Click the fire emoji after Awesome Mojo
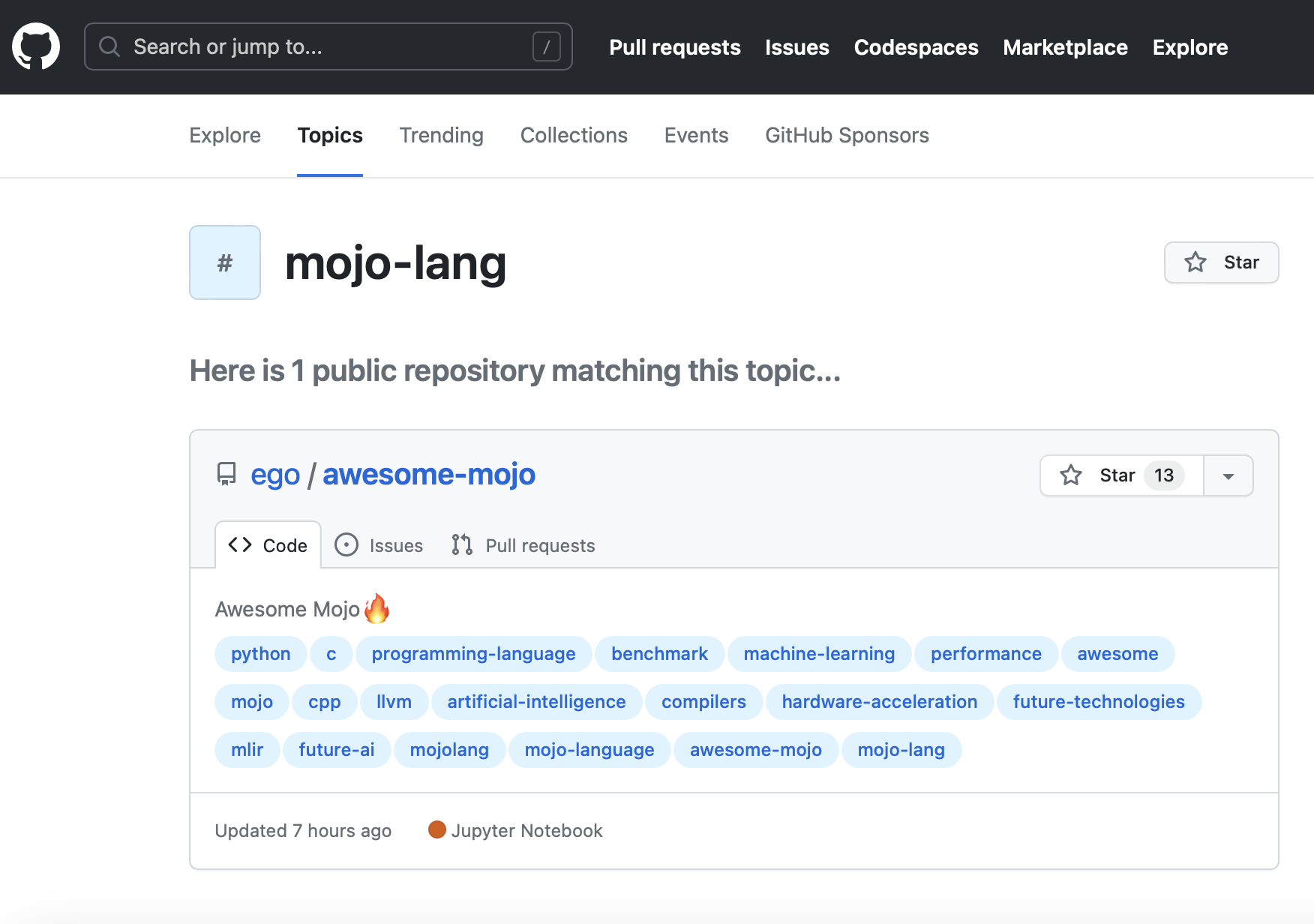This screenshot has height=924, width=1314. (x=377, y=608)
